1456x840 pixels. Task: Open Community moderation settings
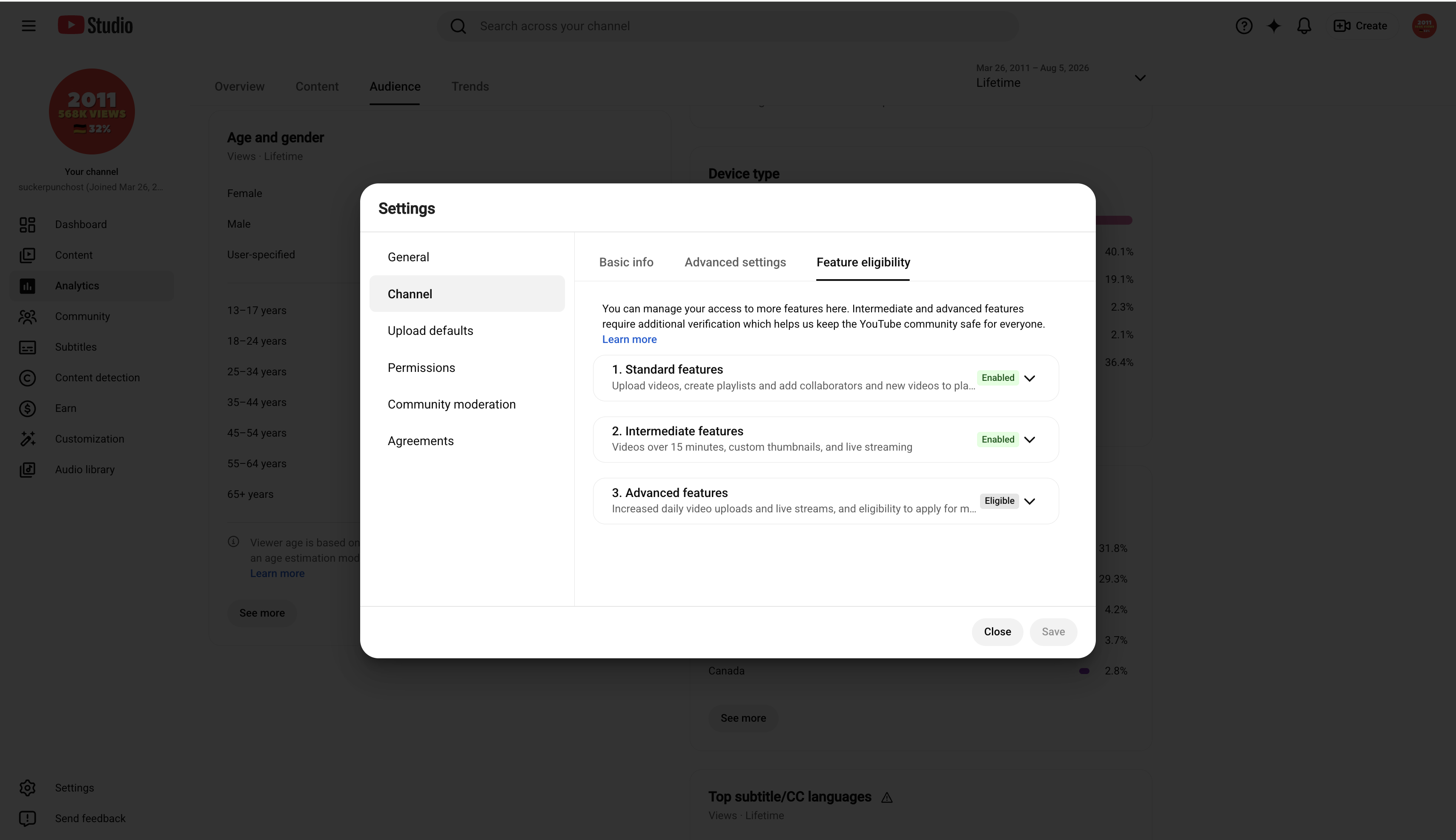(467, 404)
